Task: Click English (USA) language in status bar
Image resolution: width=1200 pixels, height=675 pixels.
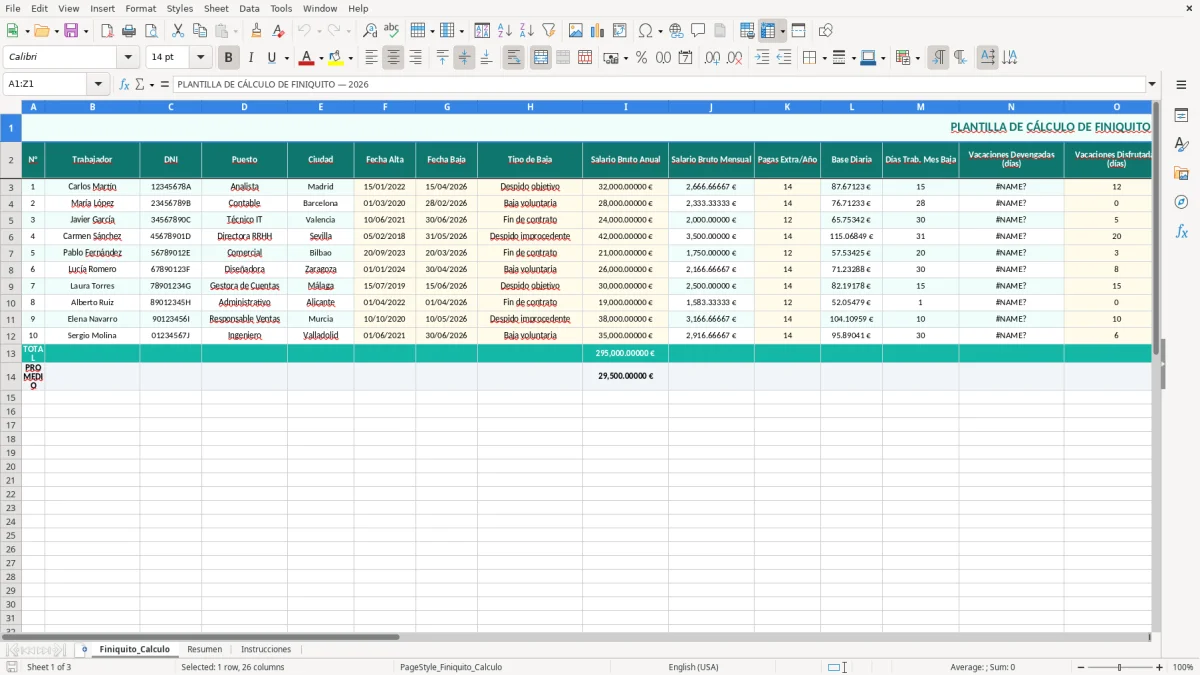Action: pos(693,667)
